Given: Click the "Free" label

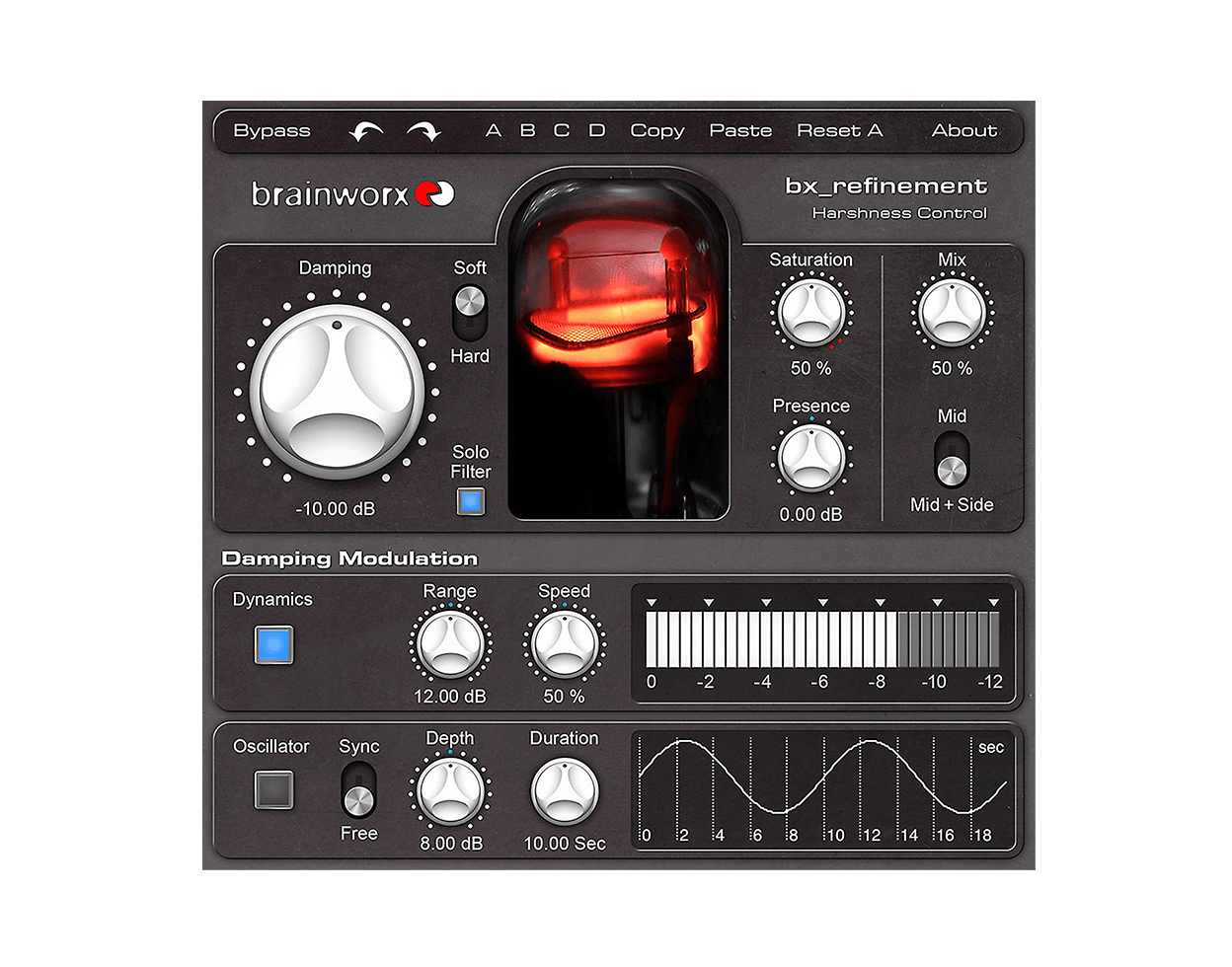Looking at the screenshot, I should pos(359,834).
